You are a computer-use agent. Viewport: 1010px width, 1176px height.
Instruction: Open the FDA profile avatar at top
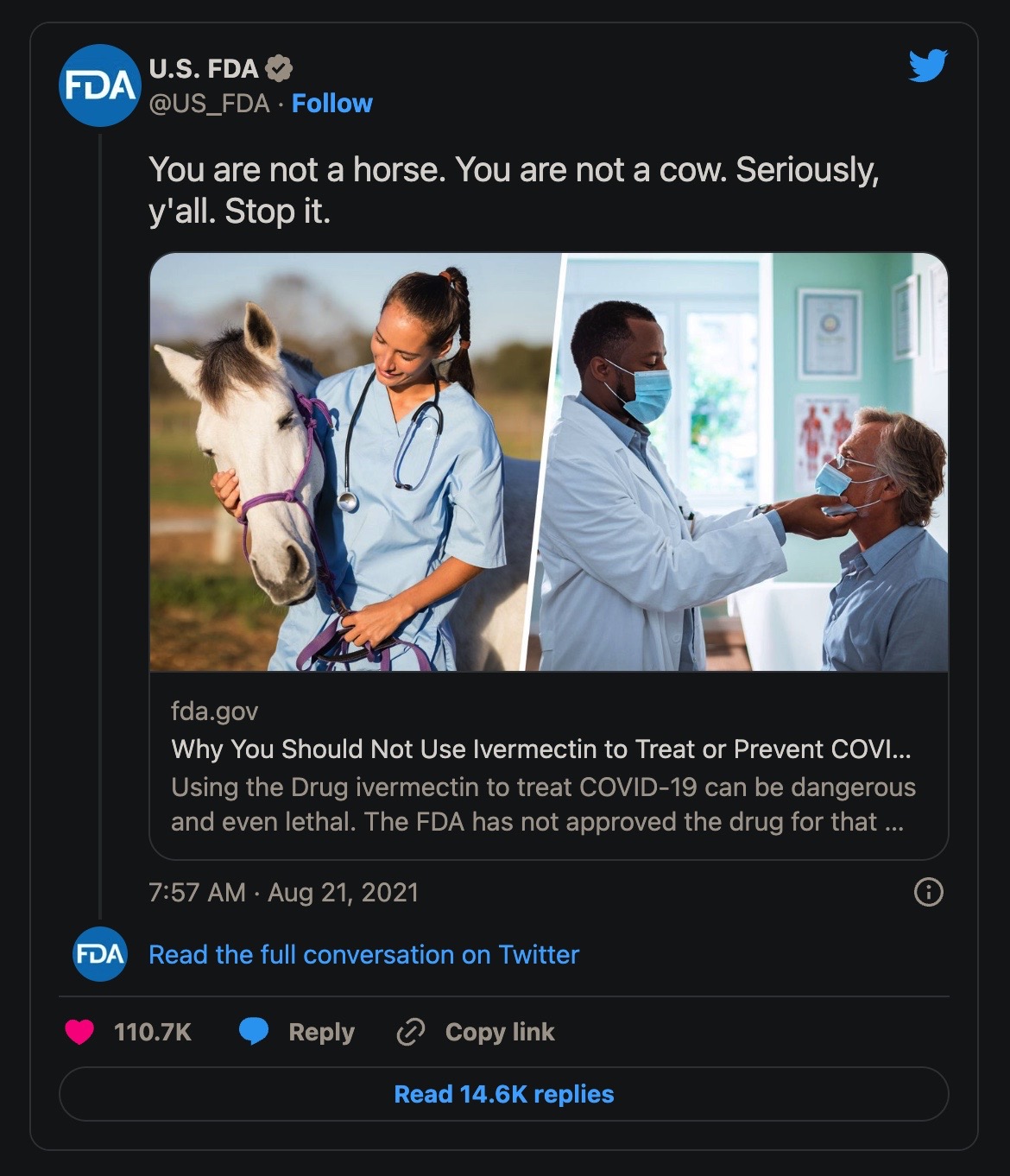(100, 85)
